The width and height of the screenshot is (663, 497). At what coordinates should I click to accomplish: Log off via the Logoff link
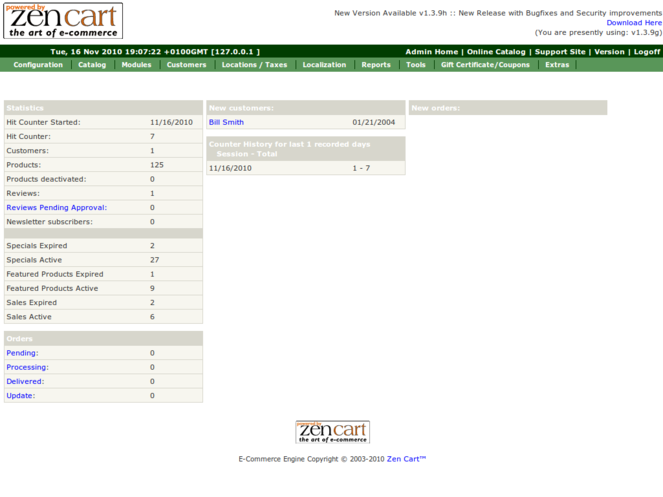[646, 51]
